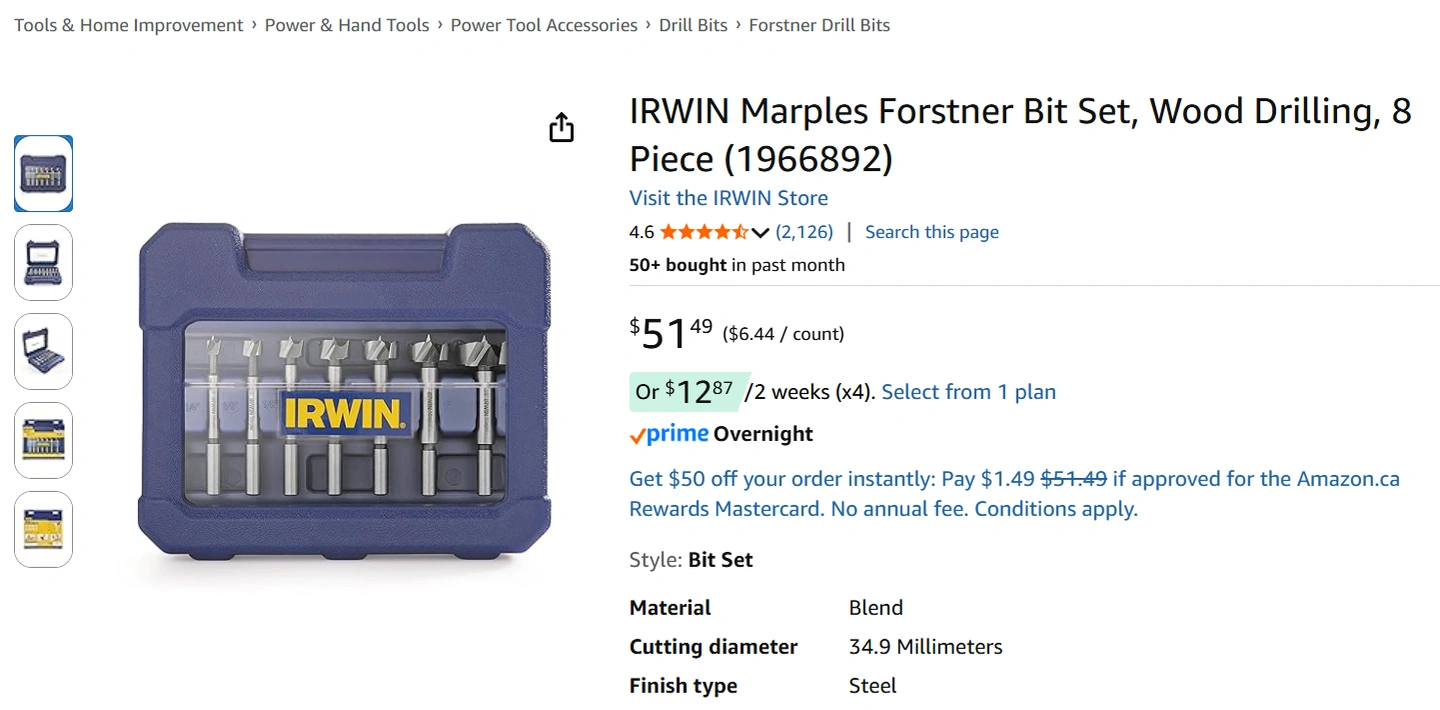The height and width of the screenshot is (710, 1440).
Task: Select the fifth thumbnail with yellow packaging
Action: (x=43, y=530)
